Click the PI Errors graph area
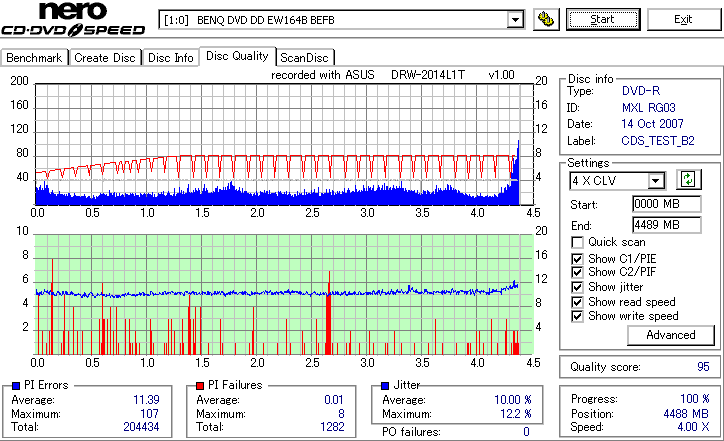Viewport: 724px width, 441px height. click(x=284, y=144)
